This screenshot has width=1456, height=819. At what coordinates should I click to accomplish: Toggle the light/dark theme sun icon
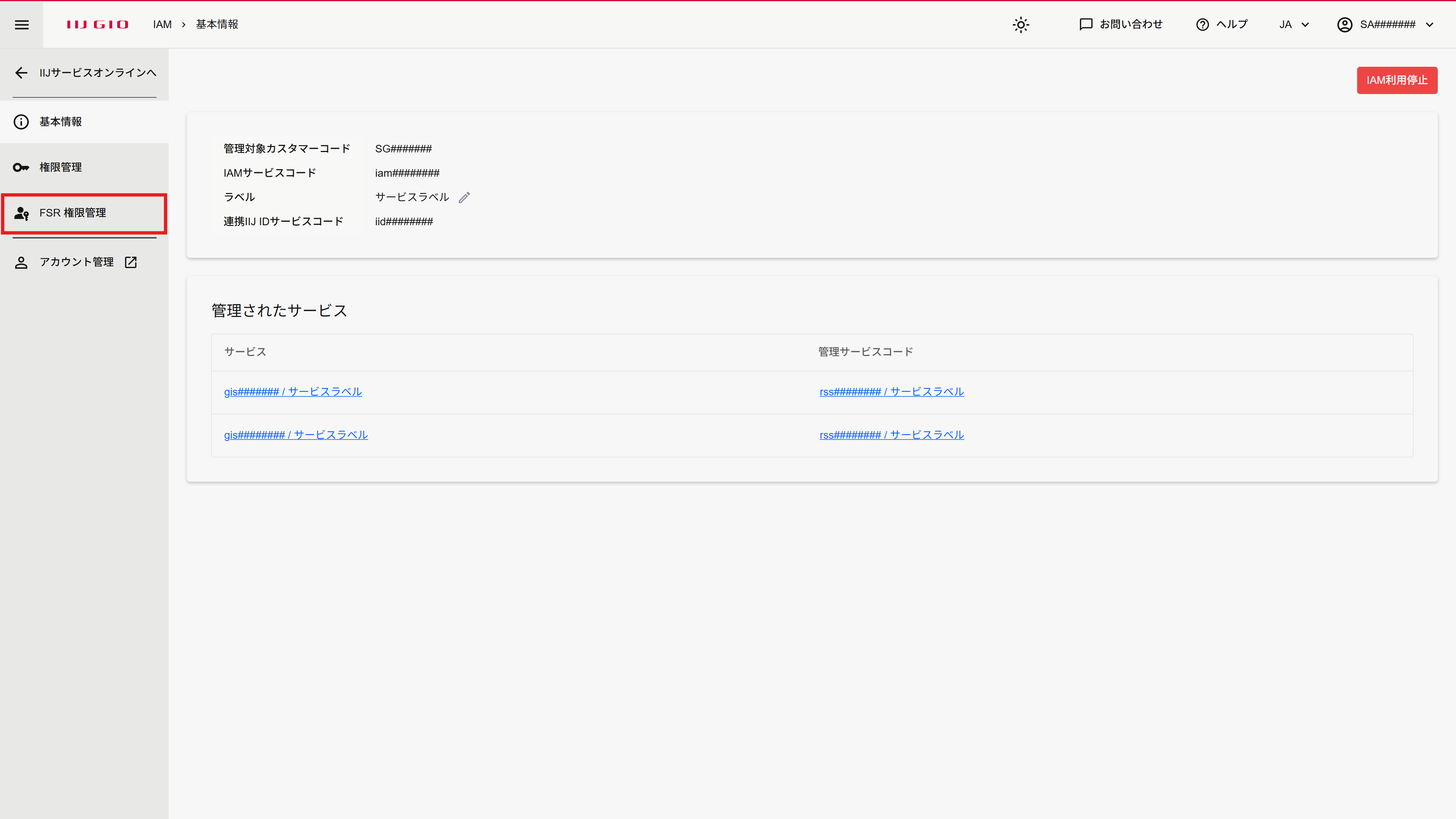(1020, 24)
